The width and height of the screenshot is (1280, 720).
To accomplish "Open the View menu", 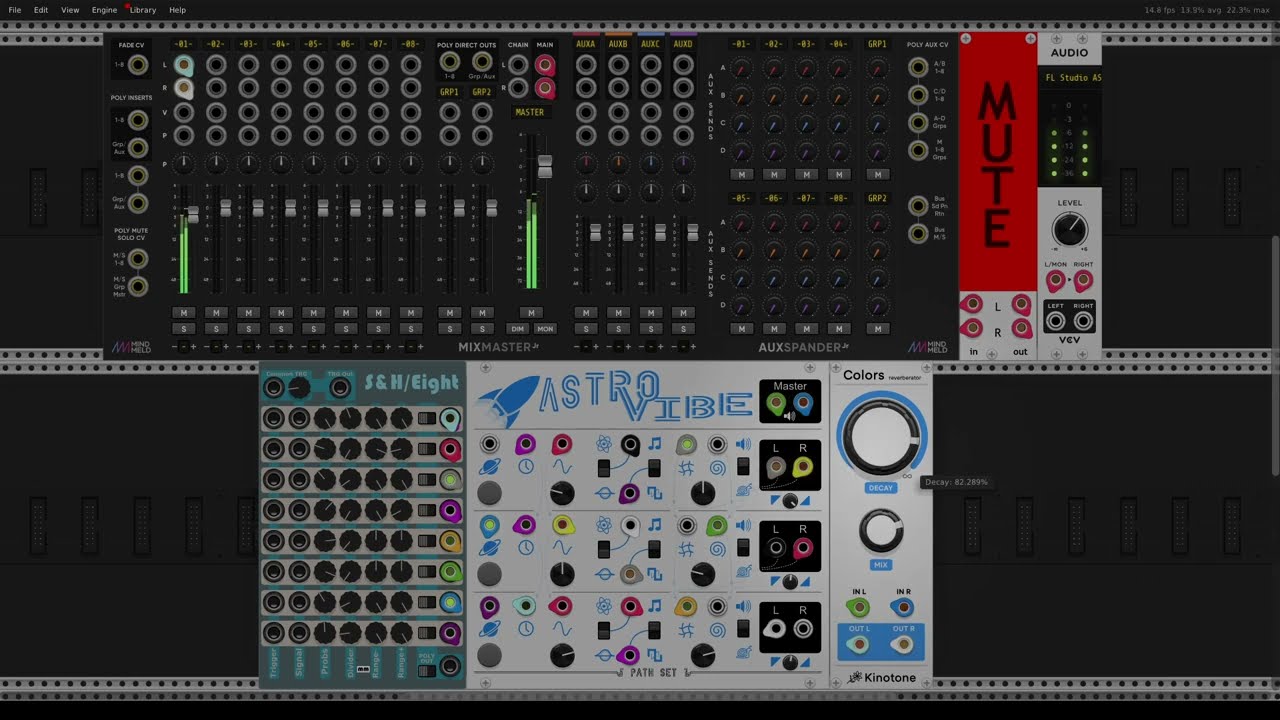I will [x=70, y=10].
